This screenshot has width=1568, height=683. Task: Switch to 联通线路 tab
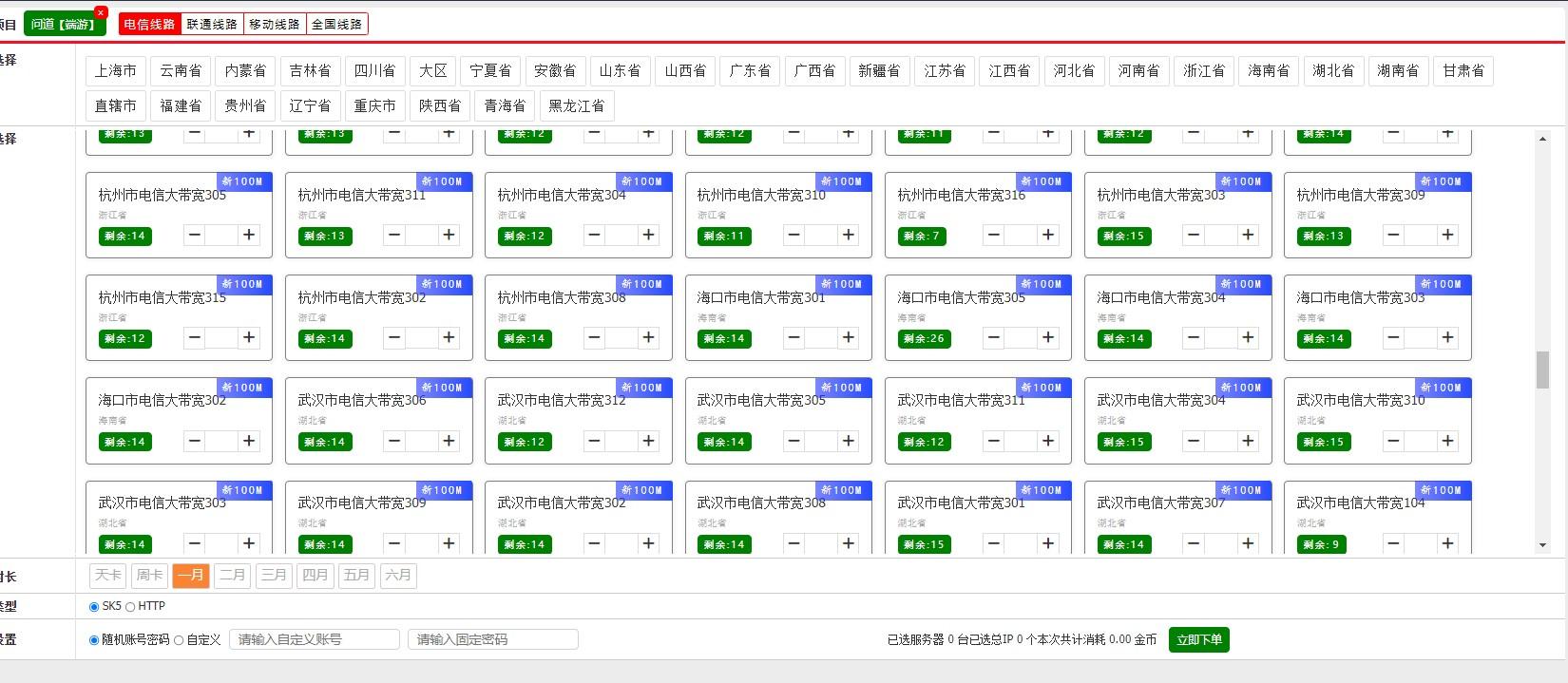click(212, 24)
